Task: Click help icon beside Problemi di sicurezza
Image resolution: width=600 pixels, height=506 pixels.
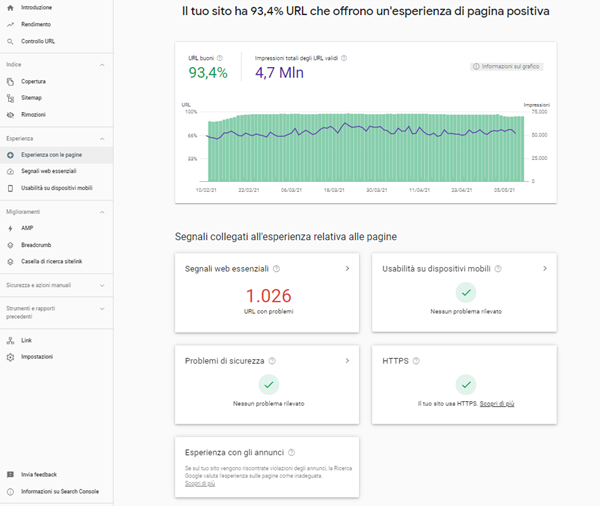Action: pyautogui.click(x=272, y=361)
